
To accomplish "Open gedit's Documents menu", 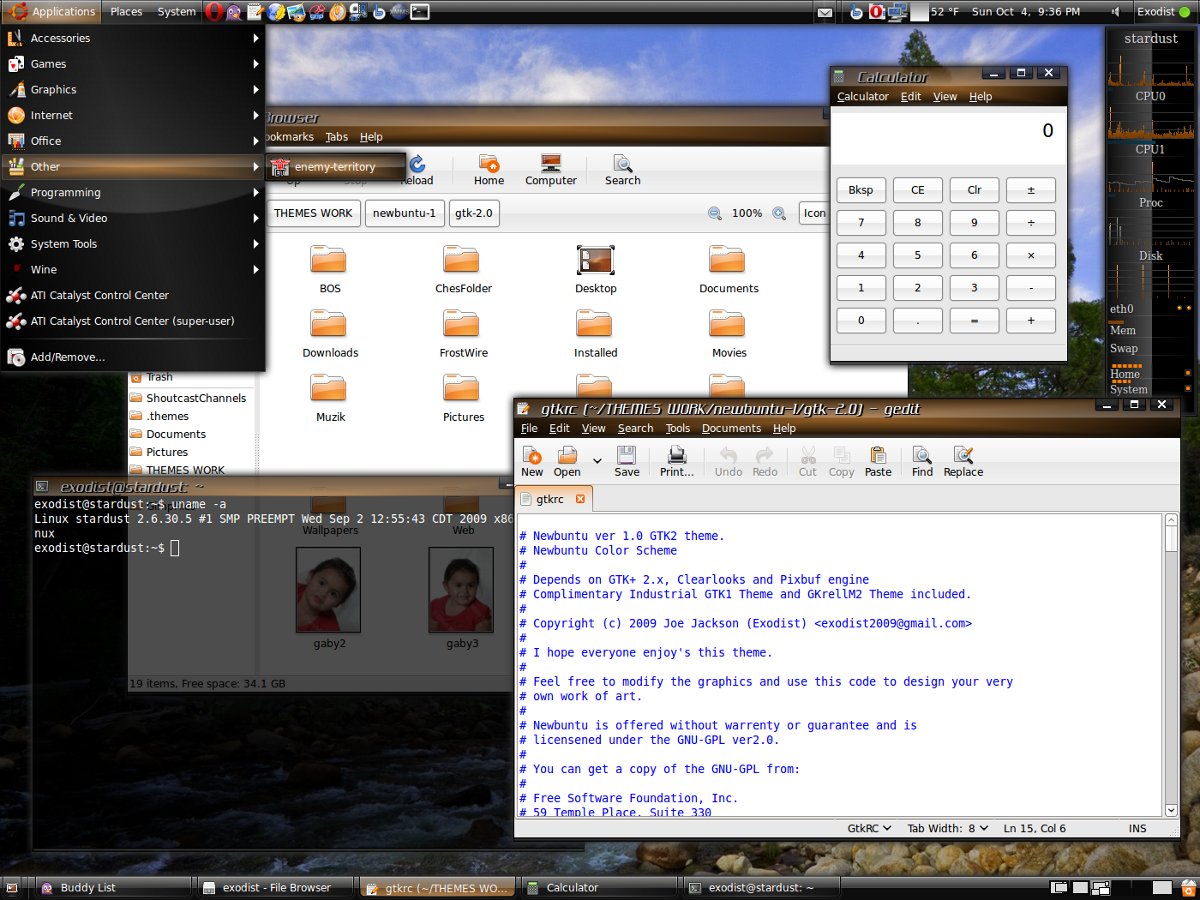I will pyautogui.click(x=731, y=428).
